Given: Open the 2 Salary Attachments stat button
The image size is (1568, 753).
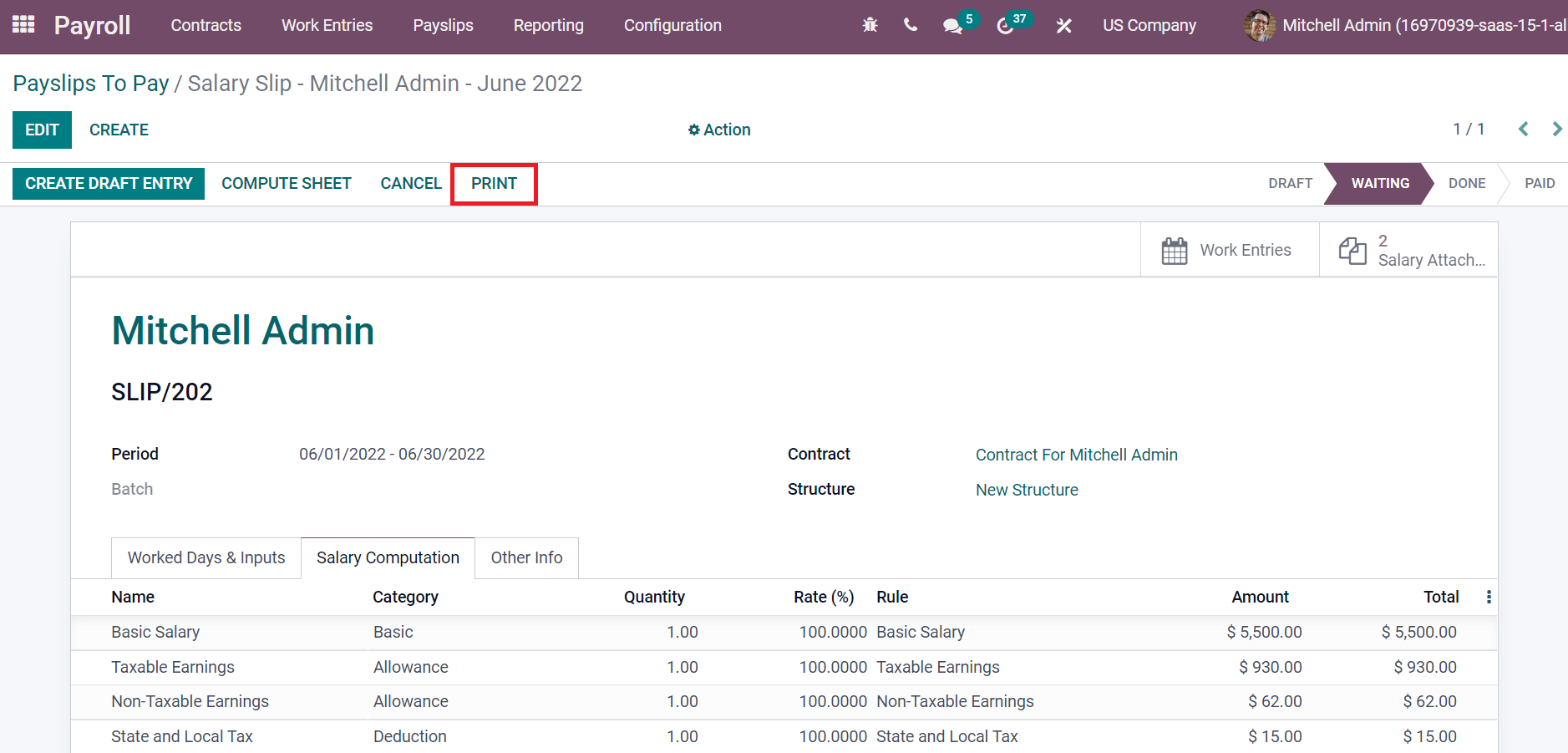Looking at the screenshot, I should [1408, 250].
